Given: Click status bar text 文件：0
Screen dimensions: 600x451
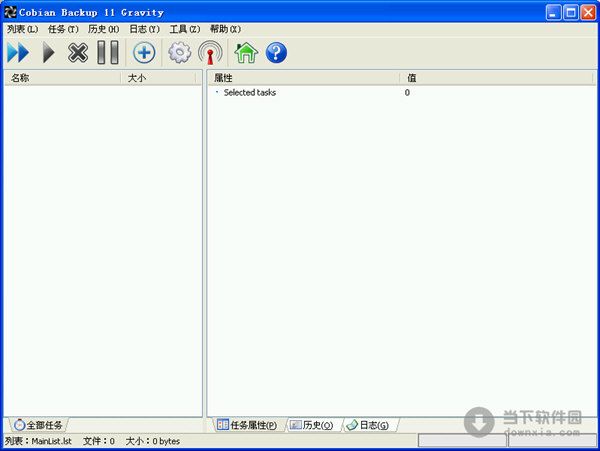Looking at the screenshot, I should 99,441.
